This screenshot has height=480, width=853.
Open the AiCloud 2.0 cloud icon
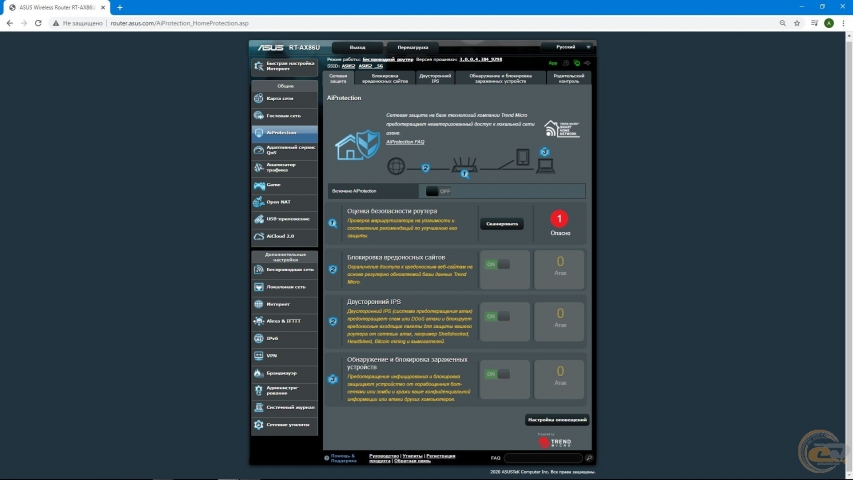click(258, 236)
